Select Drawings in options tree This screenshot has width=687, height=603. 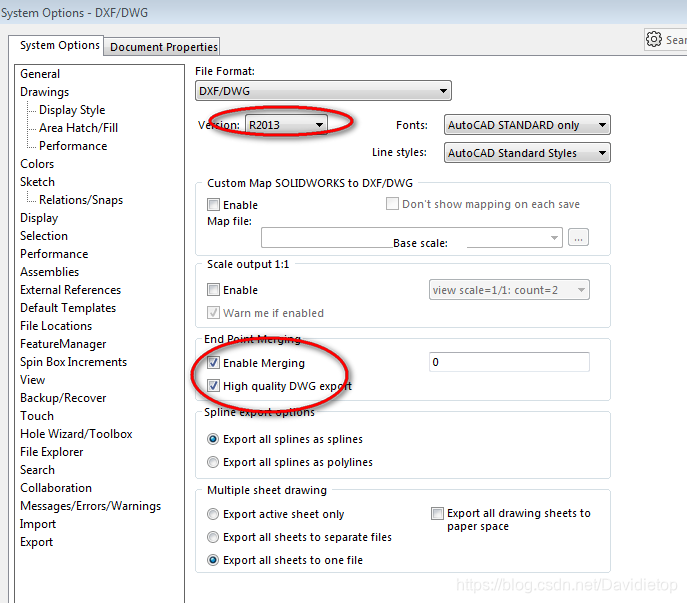[45, 92]
